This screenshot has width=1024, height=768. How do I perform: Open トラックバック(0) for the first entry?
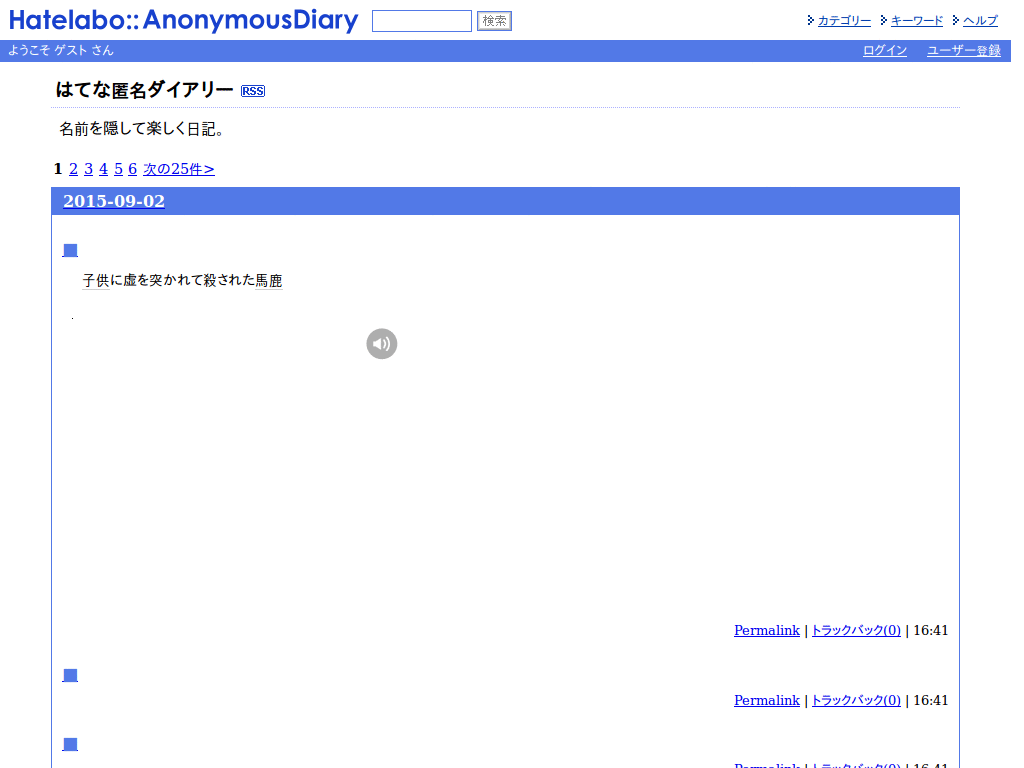pyautogui.click(x=855, y=630)
